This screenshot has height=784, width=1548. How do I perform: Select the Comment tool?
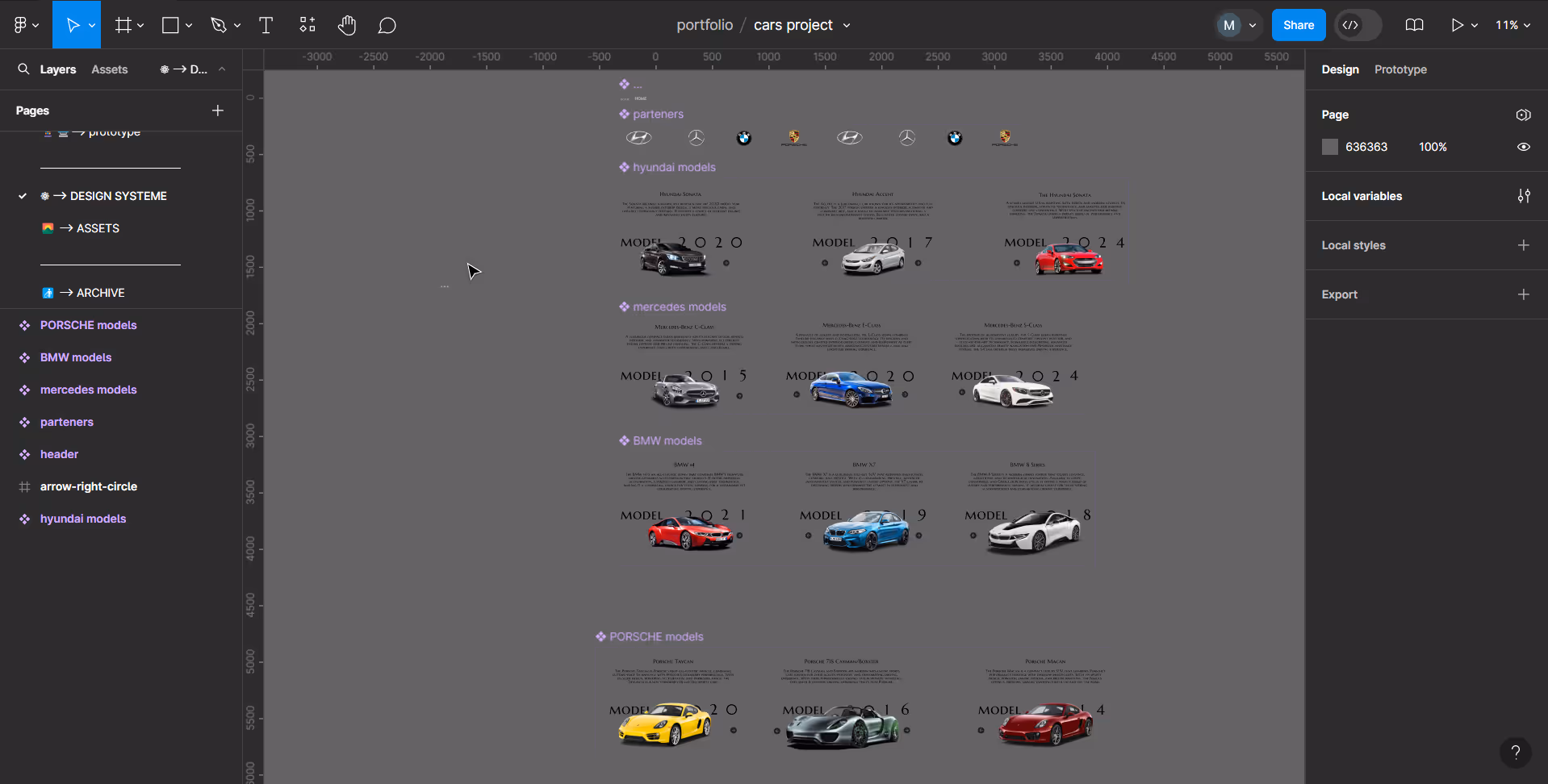click(x=387, y=25)
